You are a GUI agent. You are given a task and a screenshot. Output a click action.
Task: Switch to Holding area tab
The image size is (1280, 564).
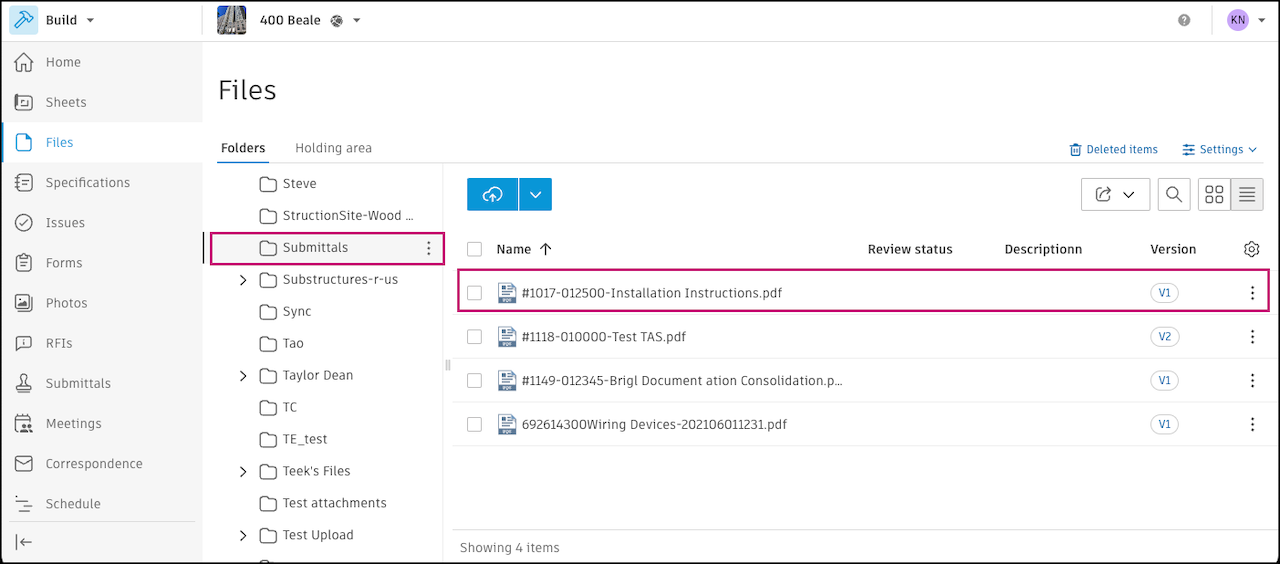click(x=333, y=148)
